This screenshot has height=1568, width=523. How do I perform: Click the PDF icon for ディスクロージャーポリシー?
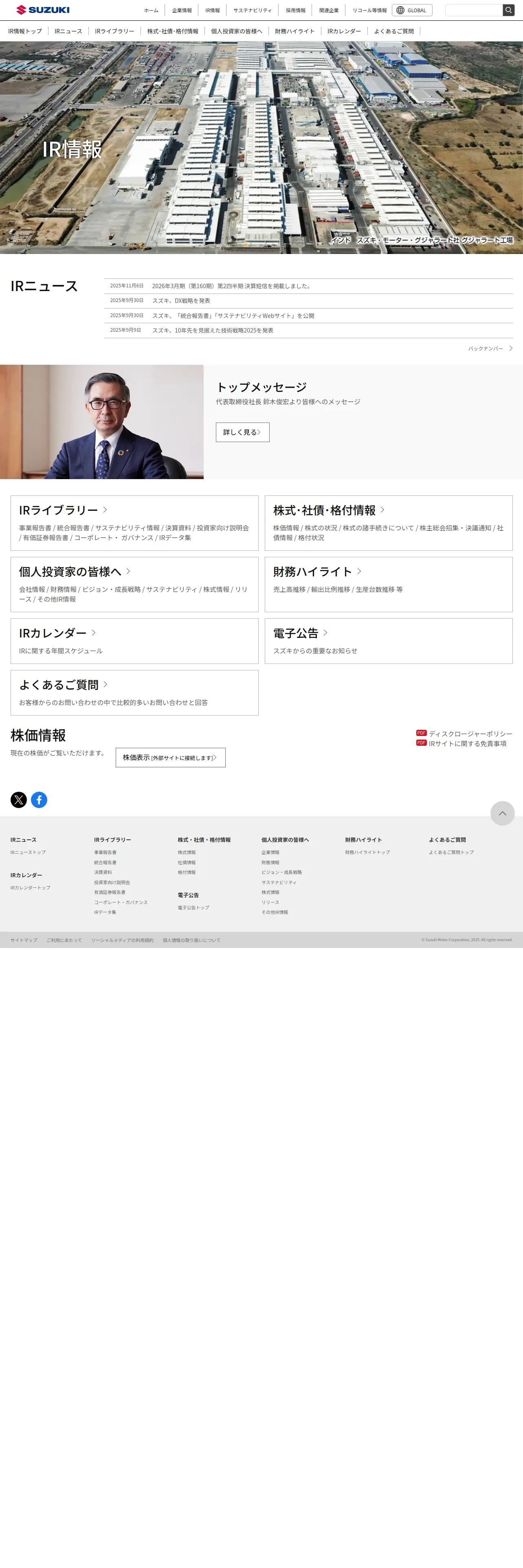[421, 733]
